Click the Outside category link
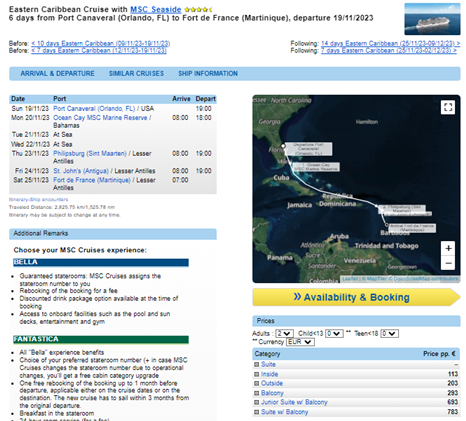The width and height of the screenshot is (466, 421). tap(272, 384)
